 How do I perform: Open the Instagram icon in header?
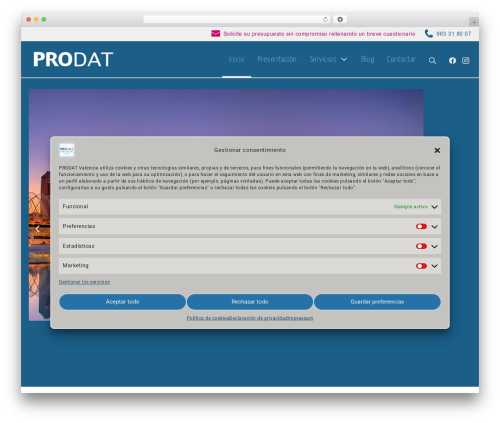[466, 60]
